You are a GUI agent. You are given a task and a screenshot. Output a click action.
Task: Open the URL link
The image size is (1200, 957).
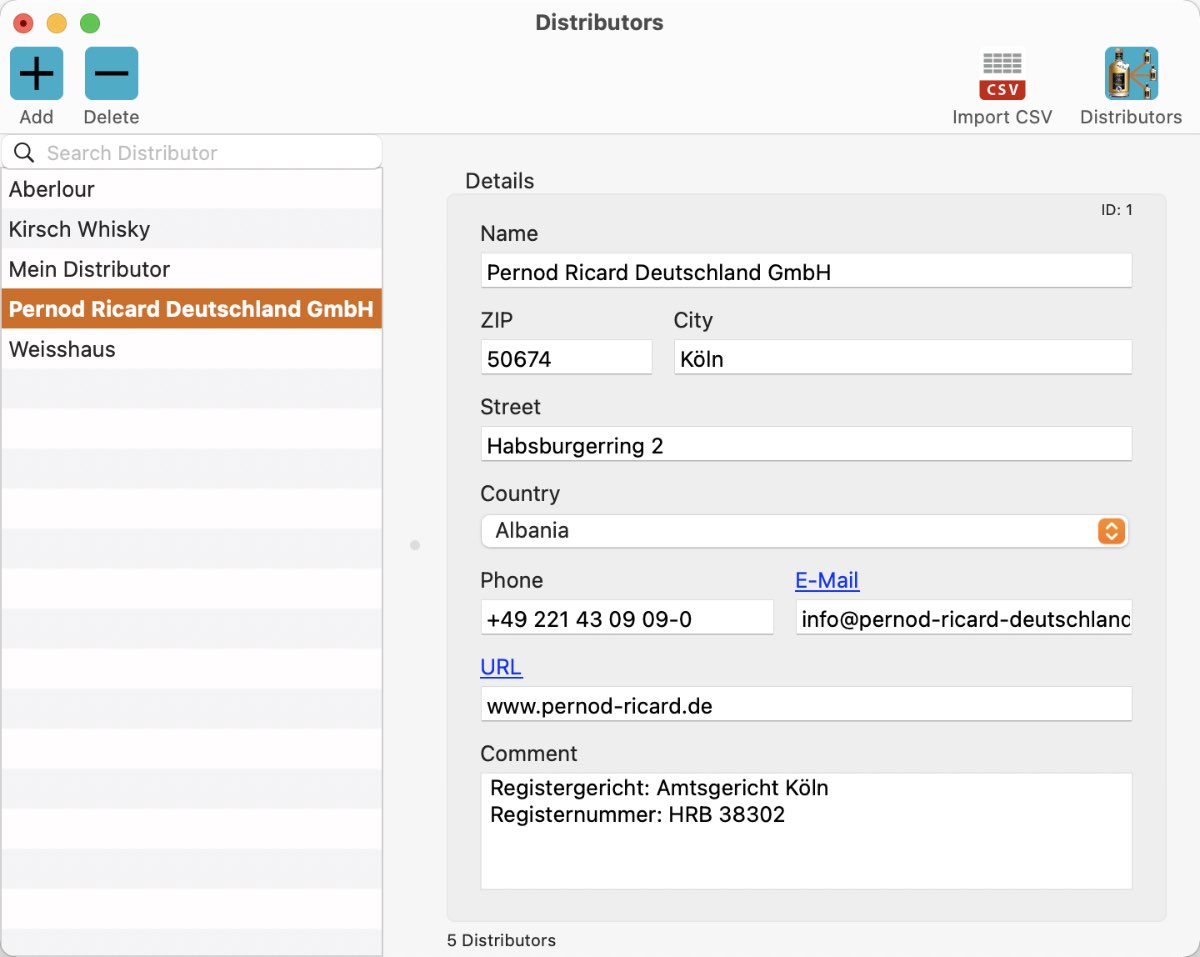pyautogui.click(x=501, y=667)
